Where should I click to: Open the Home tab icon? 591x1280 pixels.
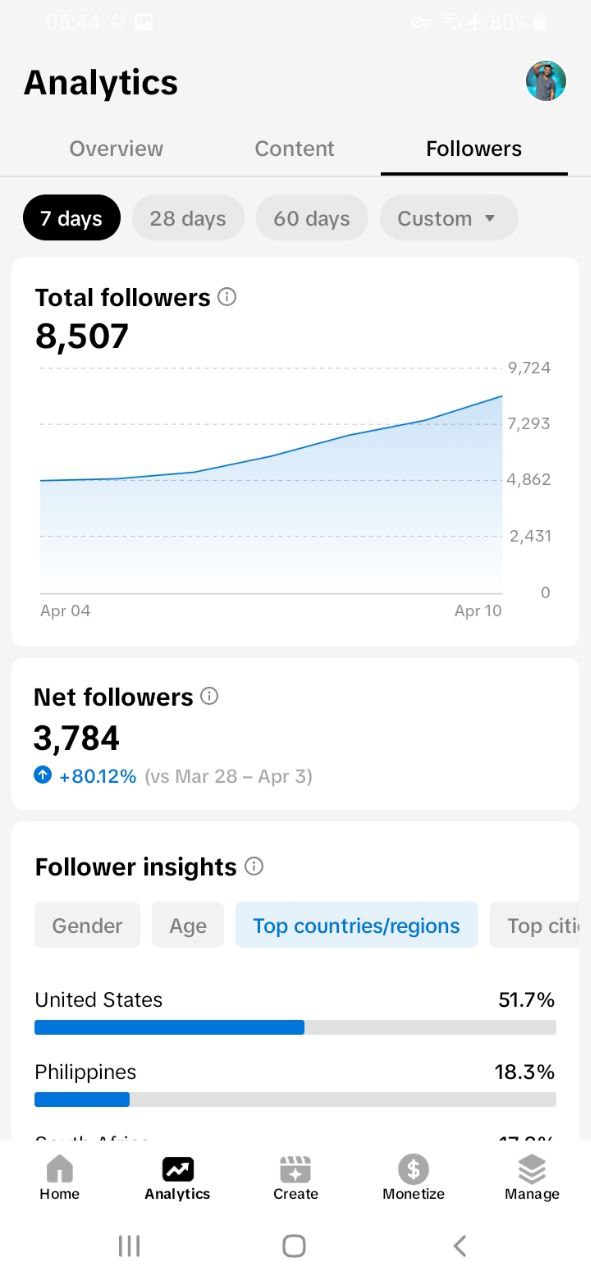(x=59, y=1168)
